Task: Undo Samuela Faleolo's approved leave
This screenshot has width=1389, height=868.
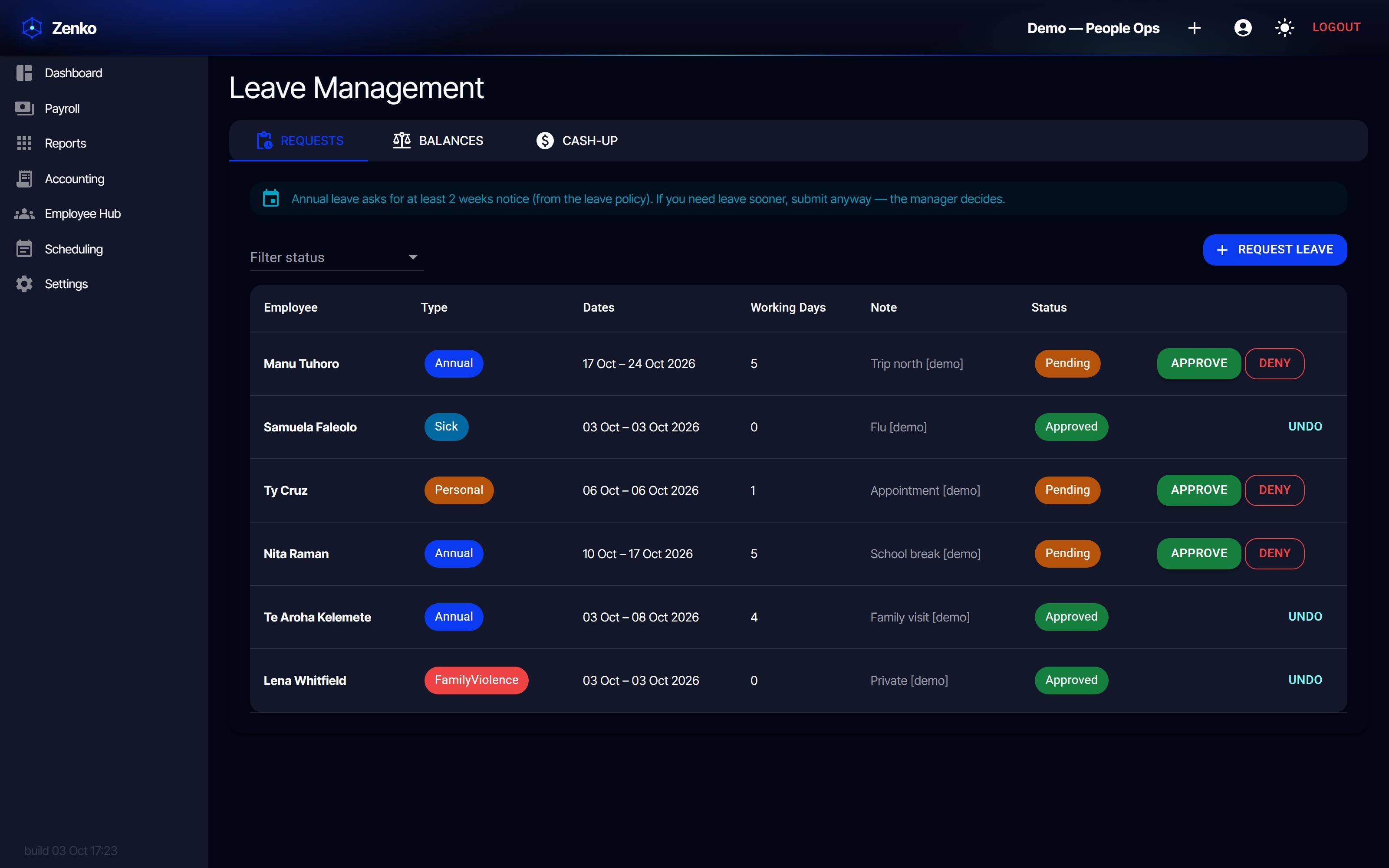Action: (1305, 427)
